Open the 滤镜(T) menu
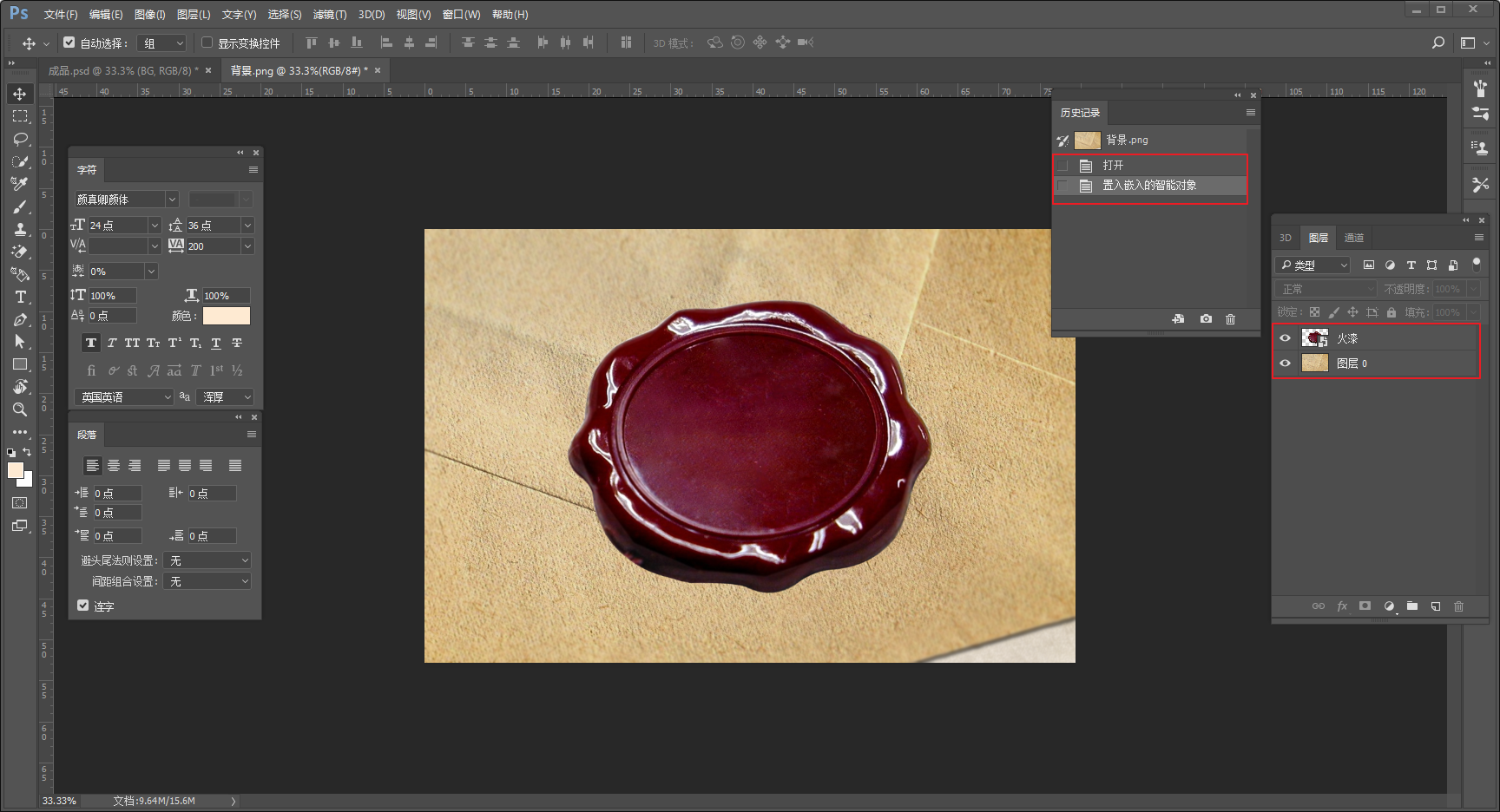 (x=330, y=15)
